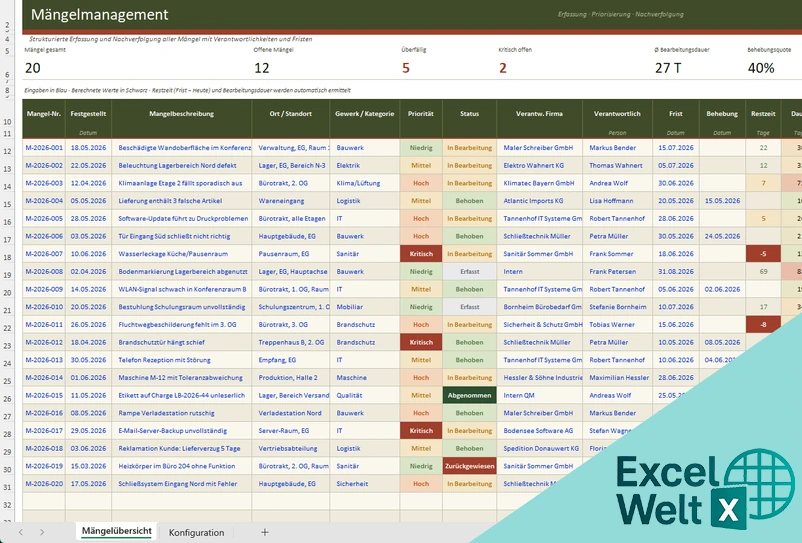
Task: Select cell M-2026-007 in Mangel-Nr. column
Action: (x=44, y=254)
